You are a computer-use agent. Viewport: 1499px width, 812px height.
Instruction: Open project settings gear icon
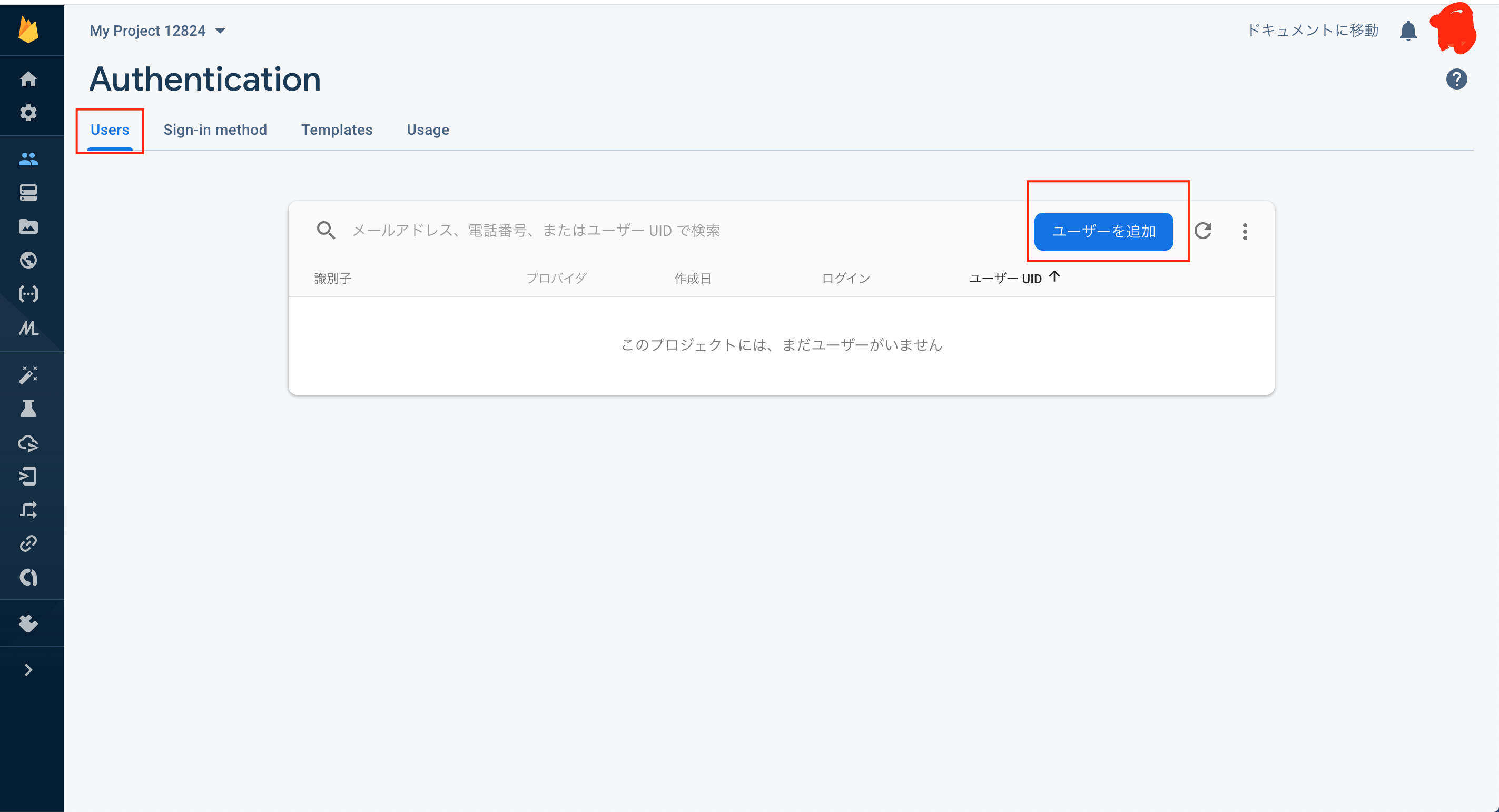pos(28,112)
